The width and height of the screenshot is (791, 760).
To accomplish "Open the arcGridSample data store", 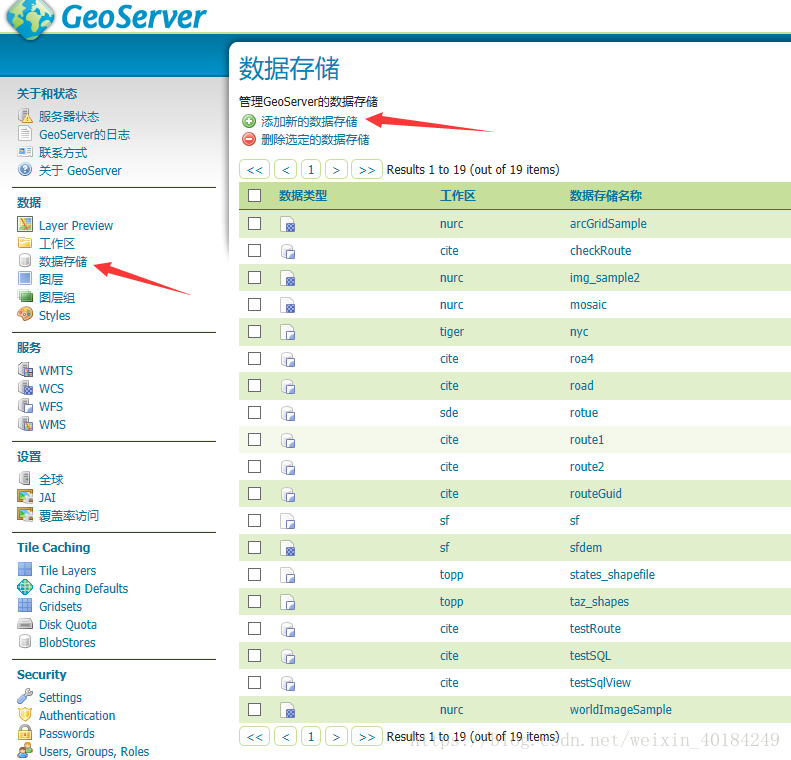I will point(608,224).
